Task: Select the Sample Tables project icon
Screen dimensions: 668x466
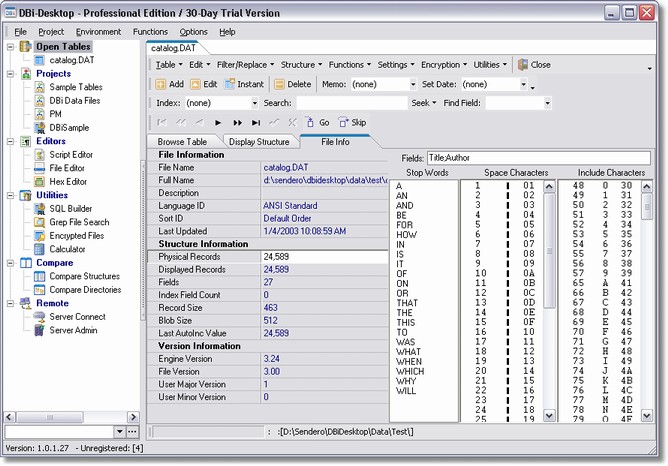Action: click(40, 87)
